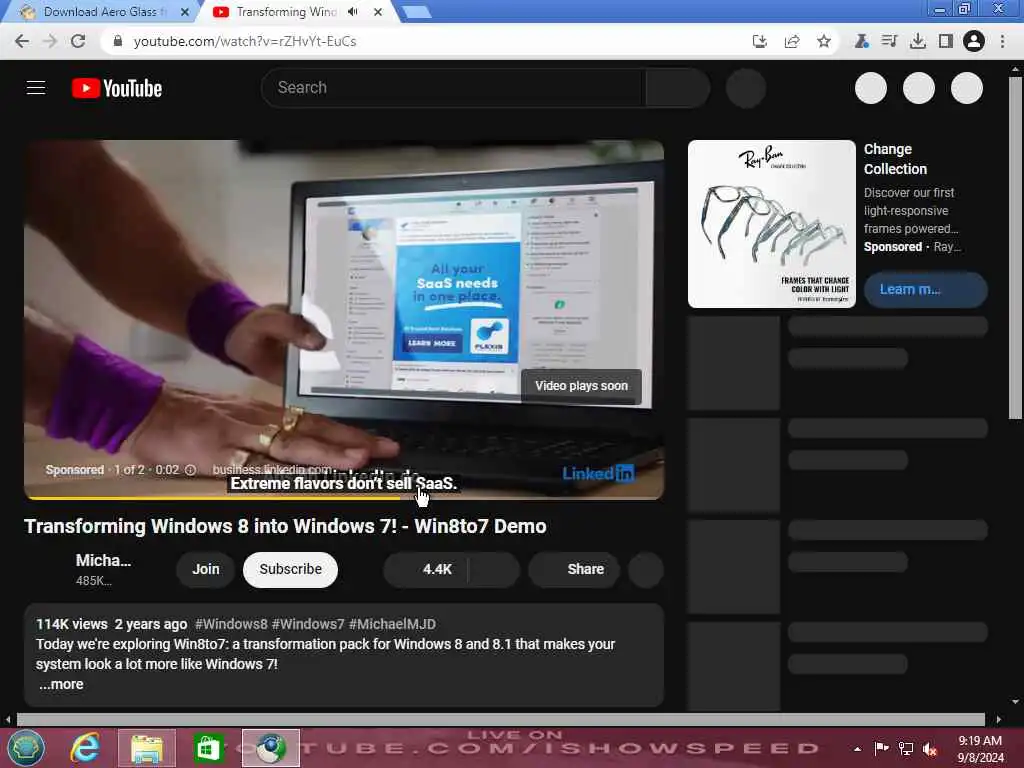The height and width of the screenshot is (768, 1024).
Task: Click Learn more on Ray-Ban ad
Action: 925,289
